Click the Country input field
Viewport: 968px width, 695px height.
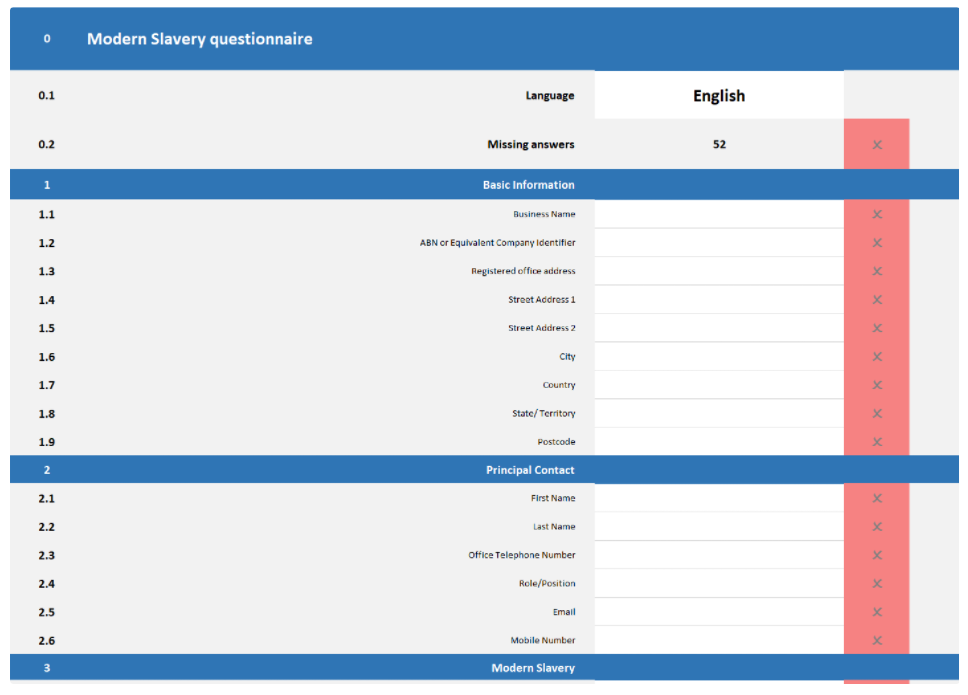[719, 385]
